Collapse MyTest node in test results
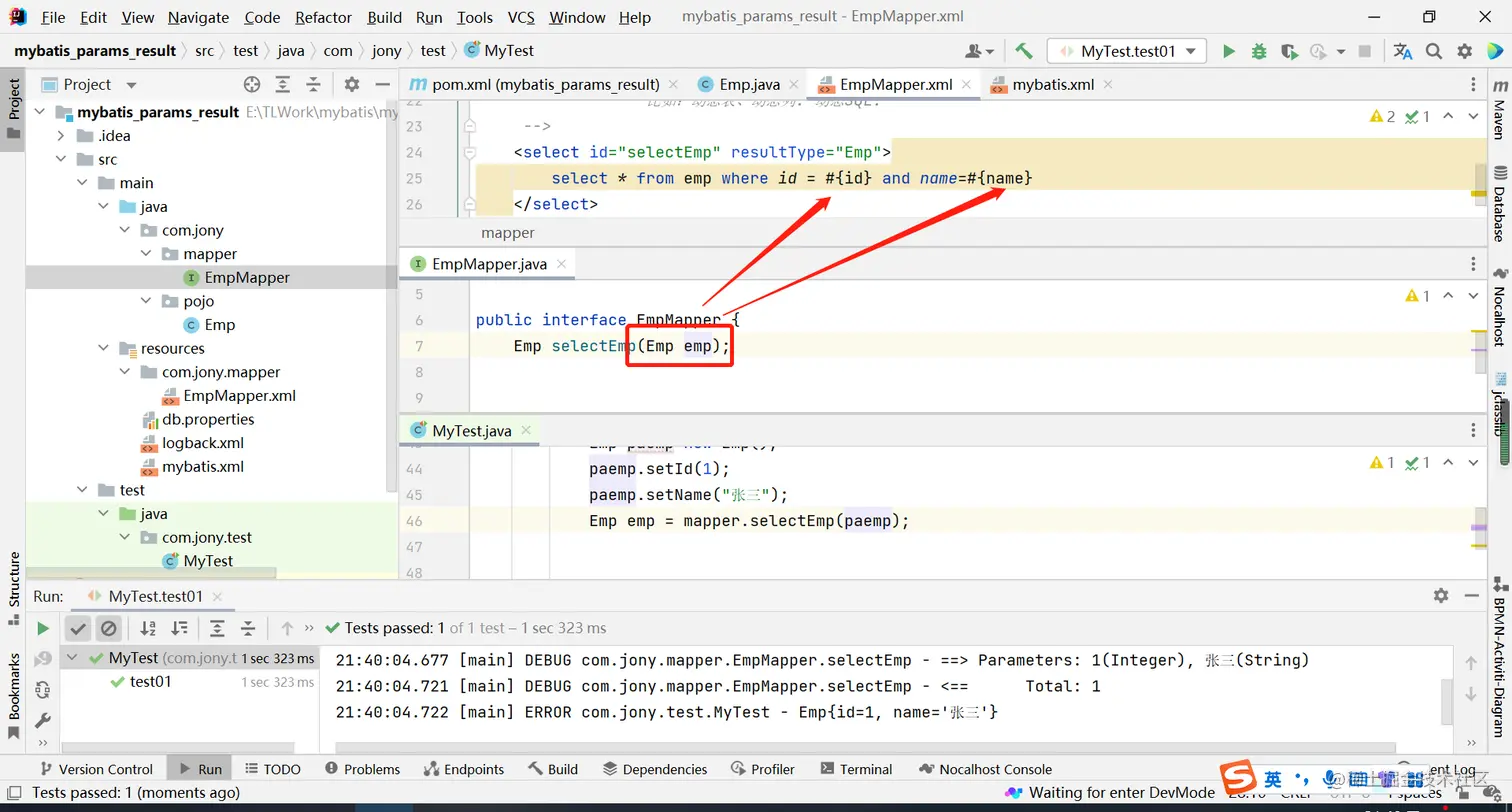 pyautogui.click(x=74, y=658)
